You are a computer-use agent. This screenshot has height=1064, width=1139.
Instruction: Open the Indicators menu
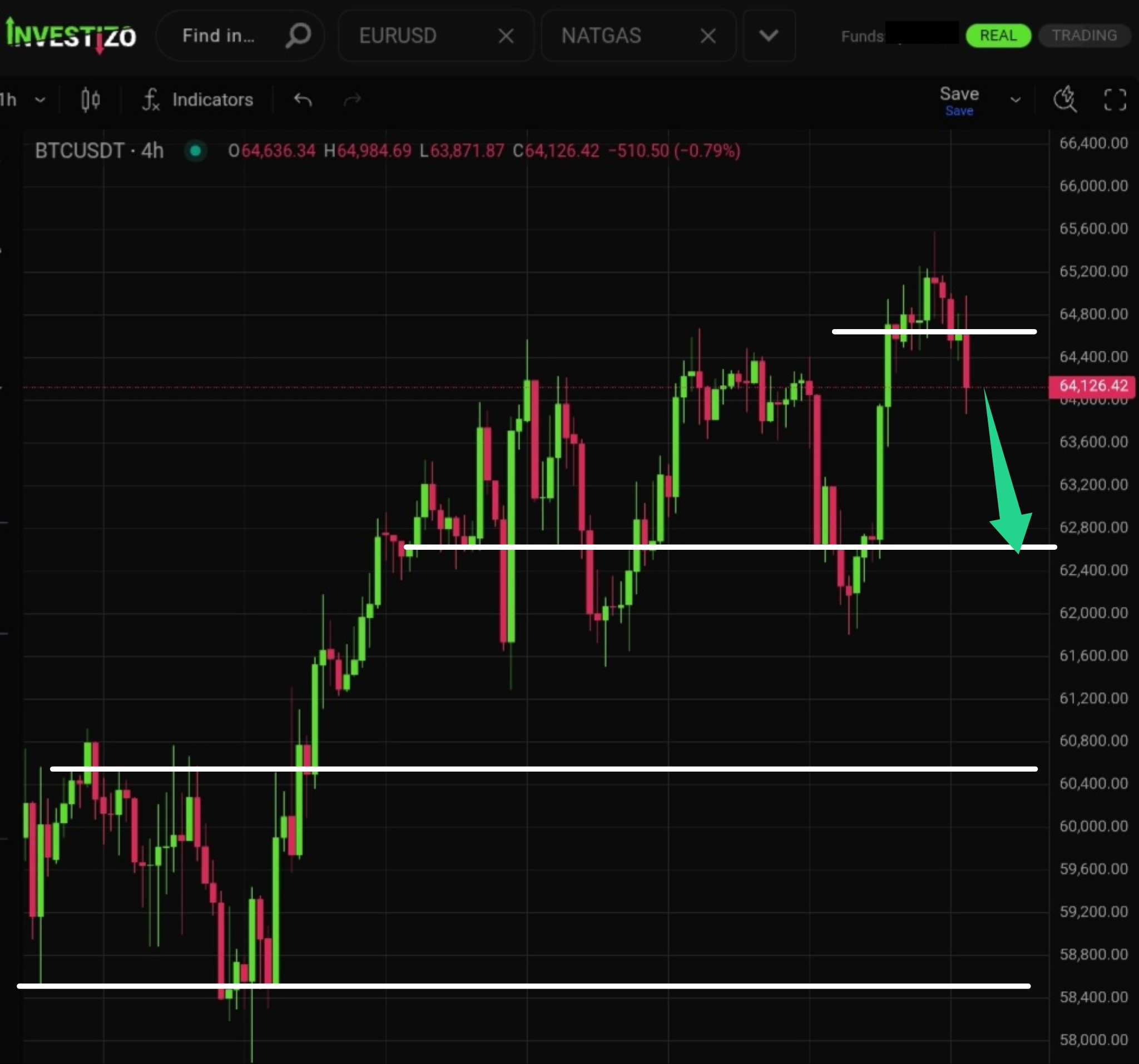tap(197, 100)
